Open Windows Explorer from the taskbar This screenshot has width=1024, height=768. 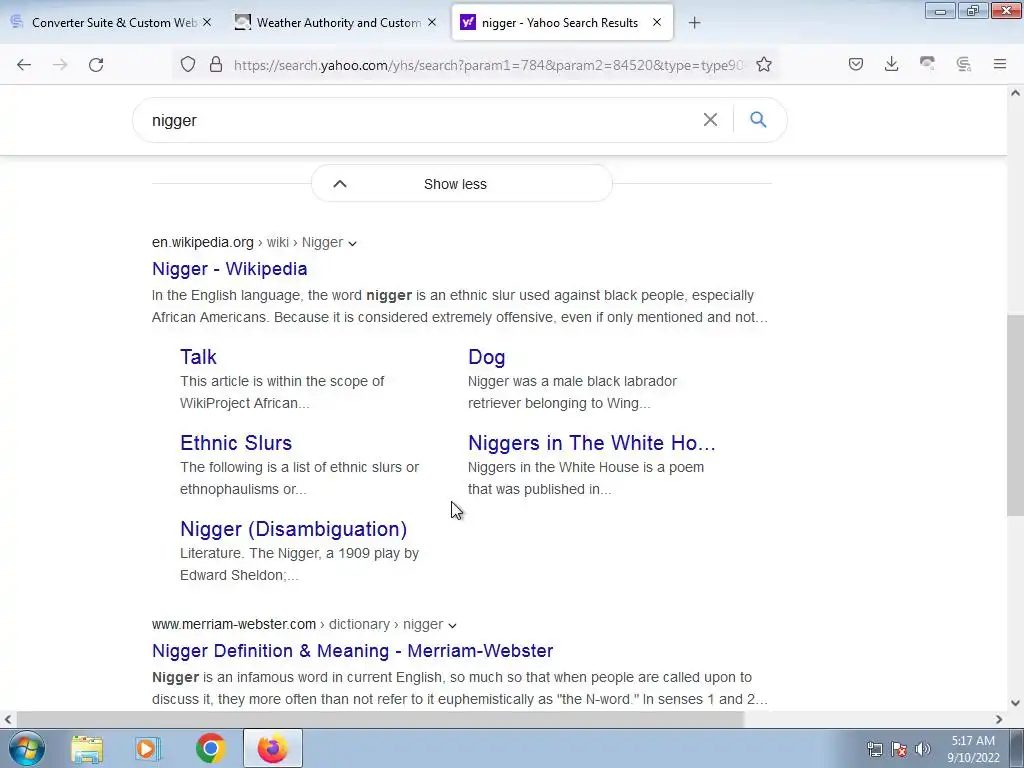[x=87, y=748]
